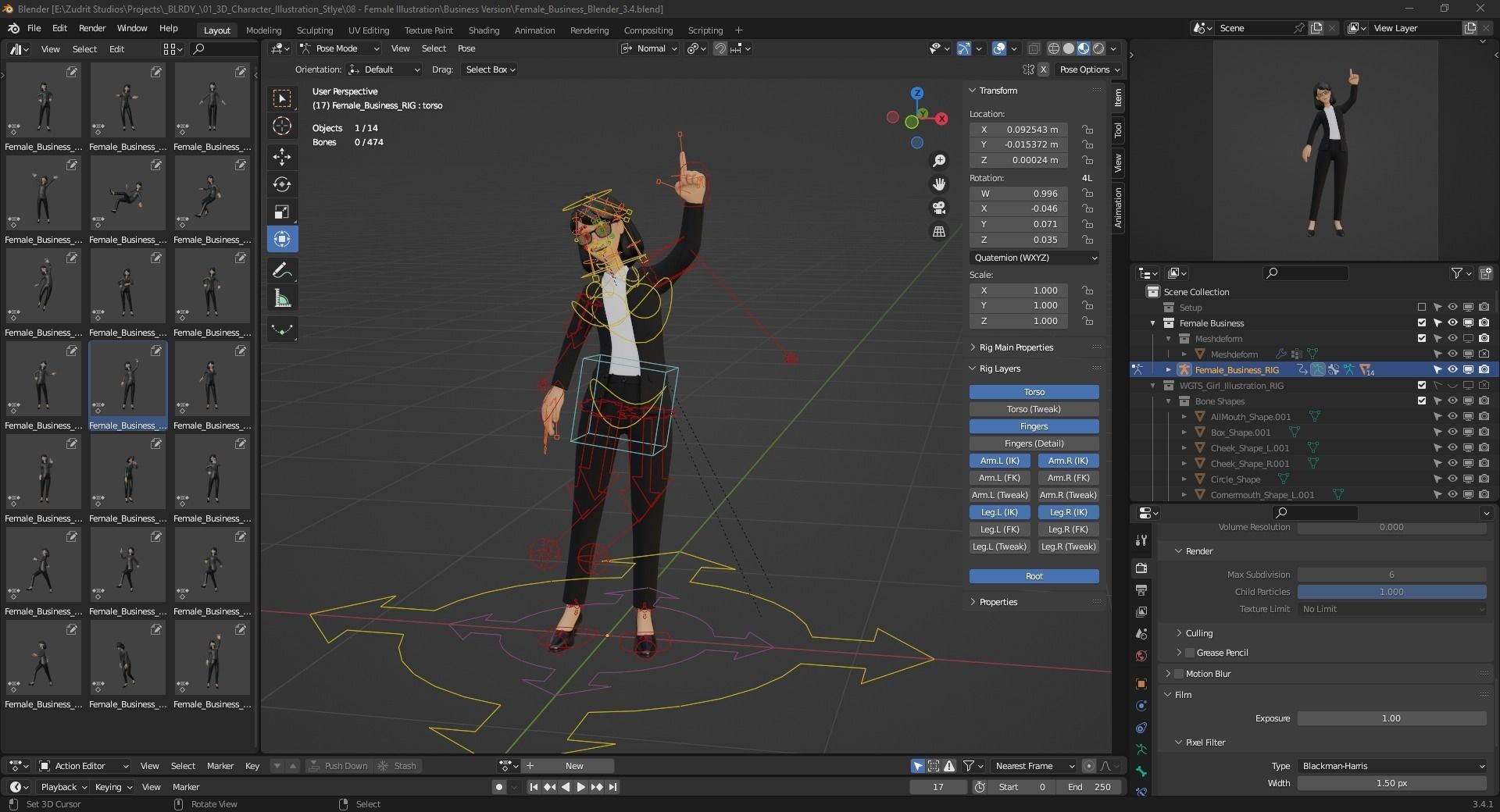Toggle camera view icon in viewport
The width and height of the screenshot is (1500, 812).
point(939,208)
